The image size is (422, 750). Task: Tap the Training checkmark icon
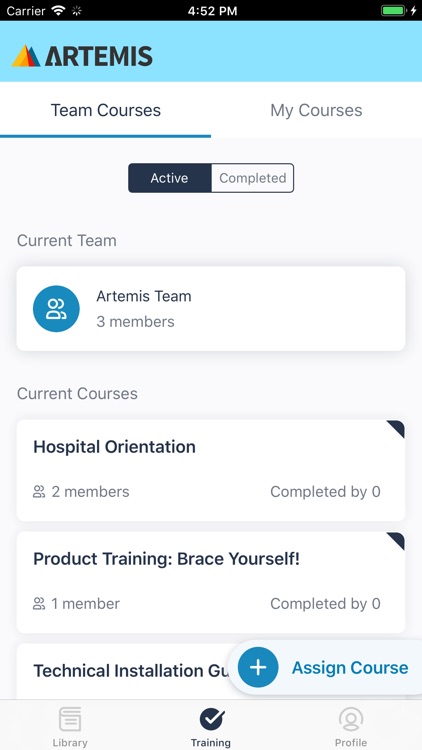click(212, 719)
